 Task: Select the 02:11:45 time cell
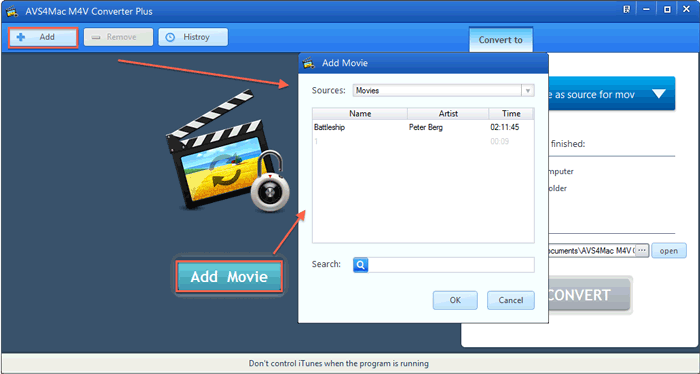(505, 128)
